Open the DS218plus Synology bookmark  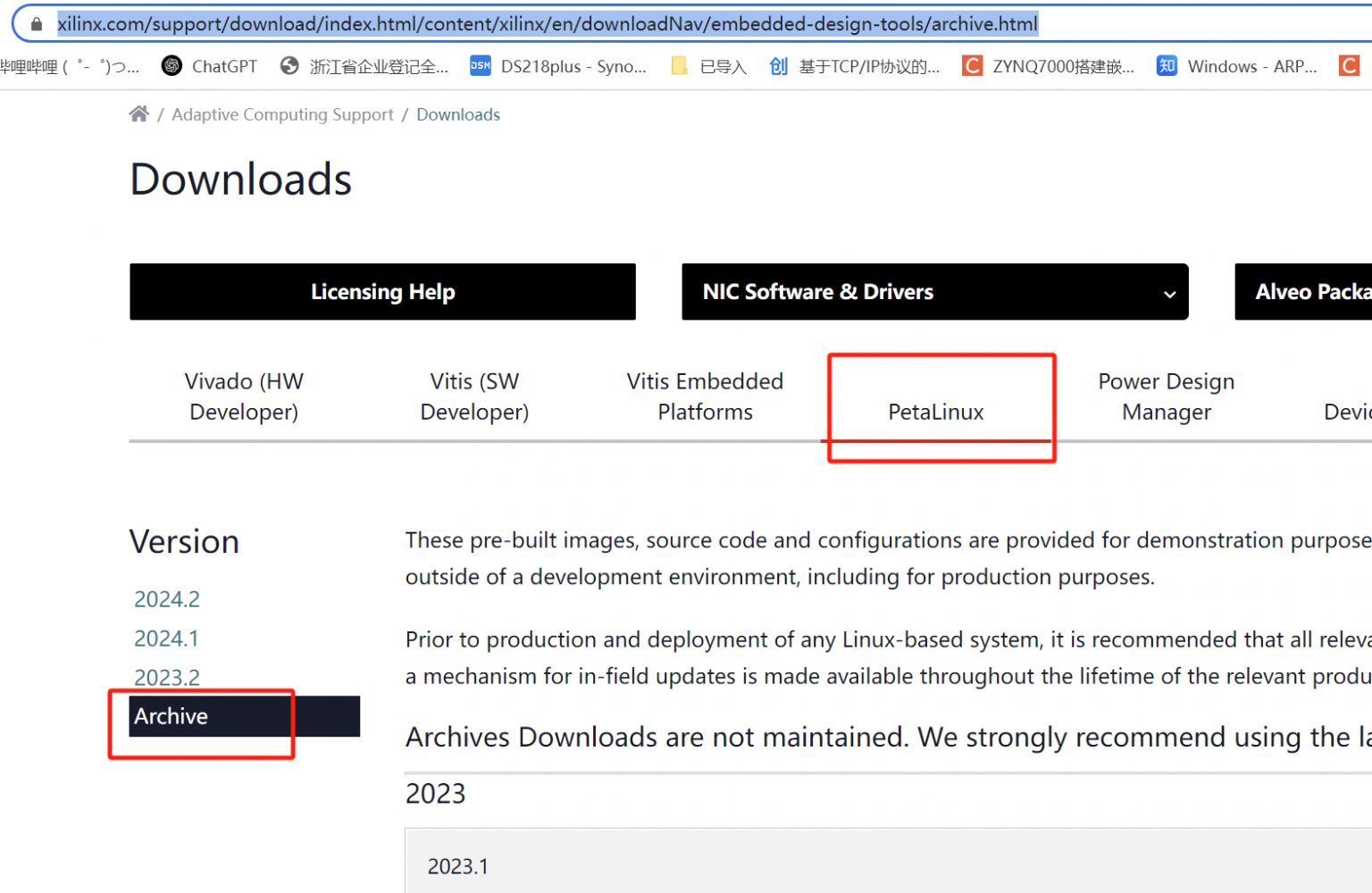(x=558, y=66)
